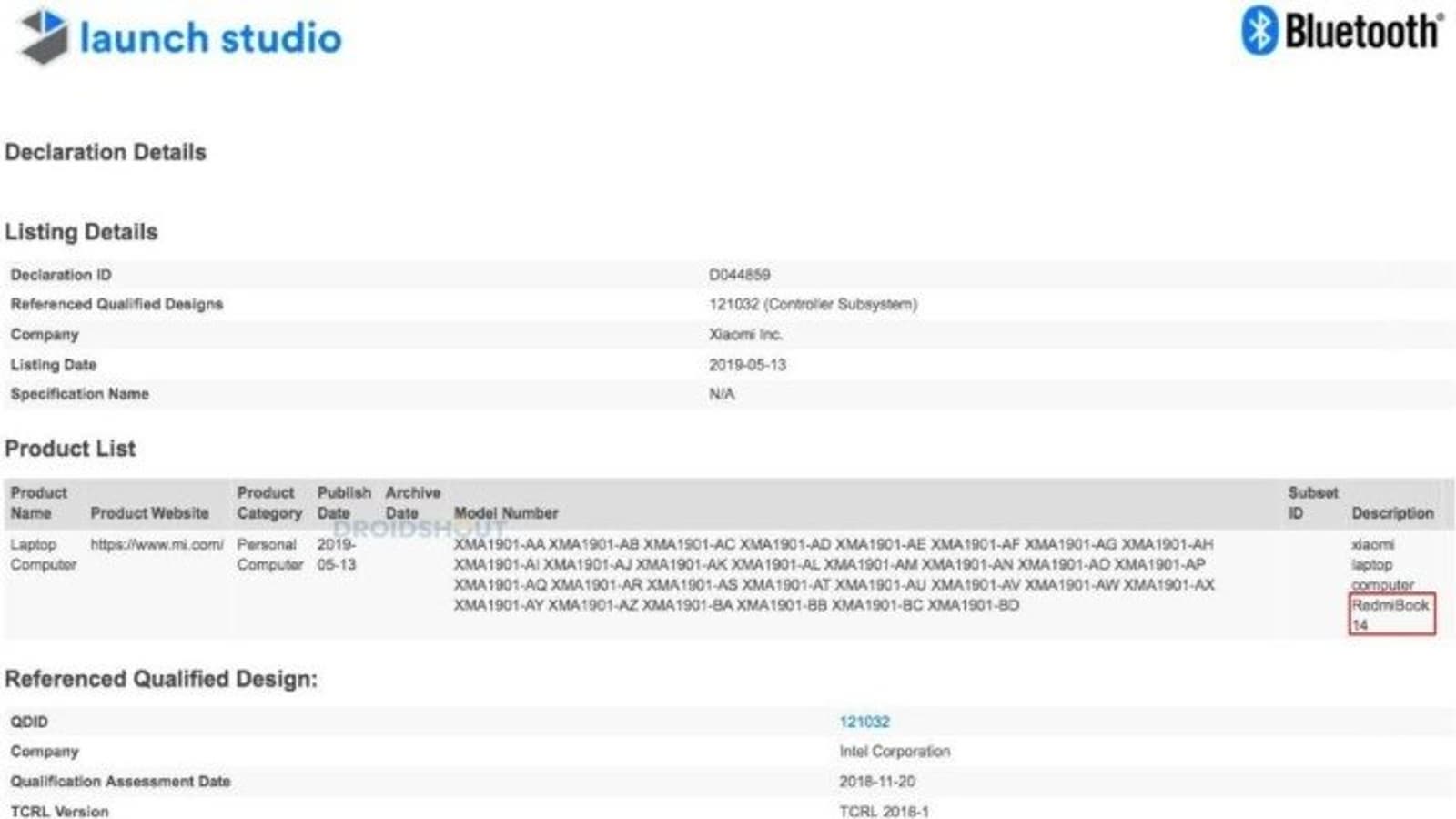Select model number XMA1901-AH

[1167, 544]
